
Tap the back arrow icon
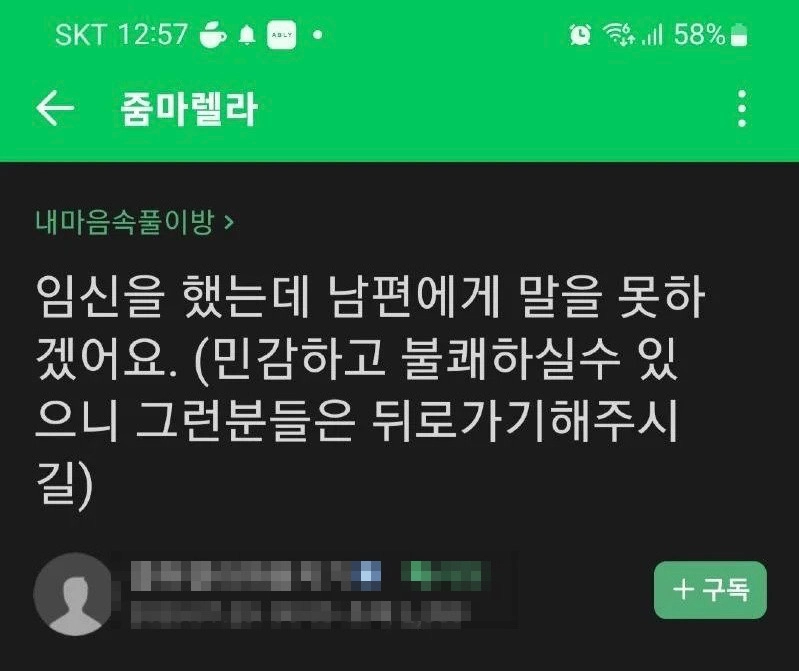point(55,108)
